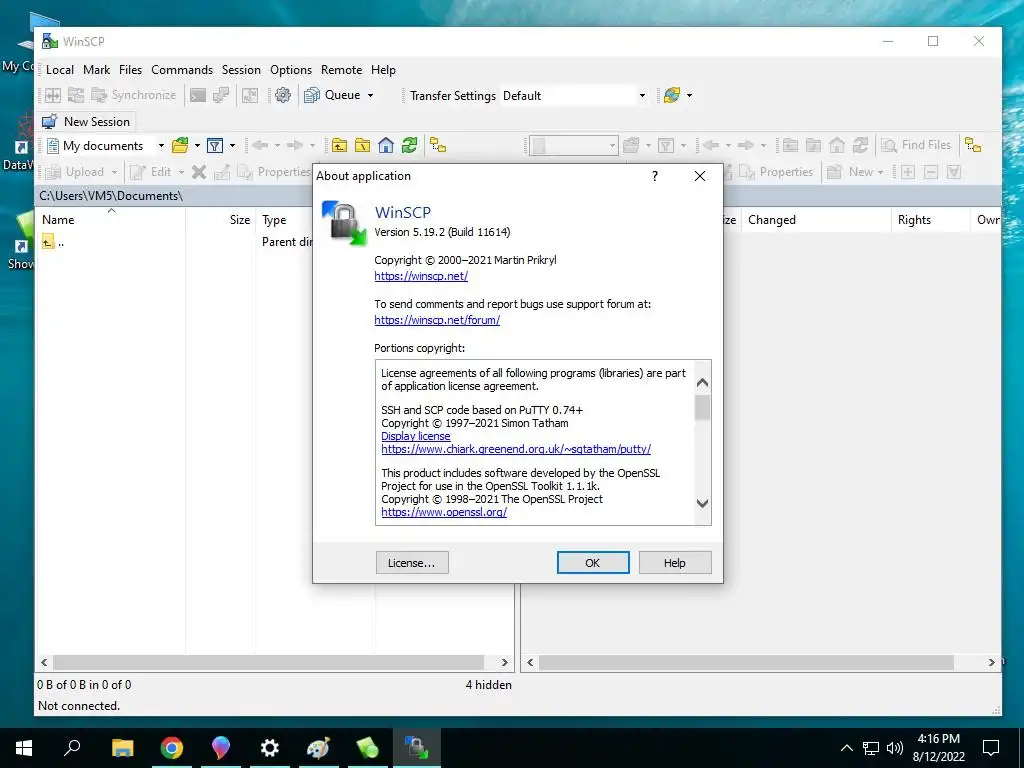
Task: Click the question mark dialog help icon
Action: 655,176
